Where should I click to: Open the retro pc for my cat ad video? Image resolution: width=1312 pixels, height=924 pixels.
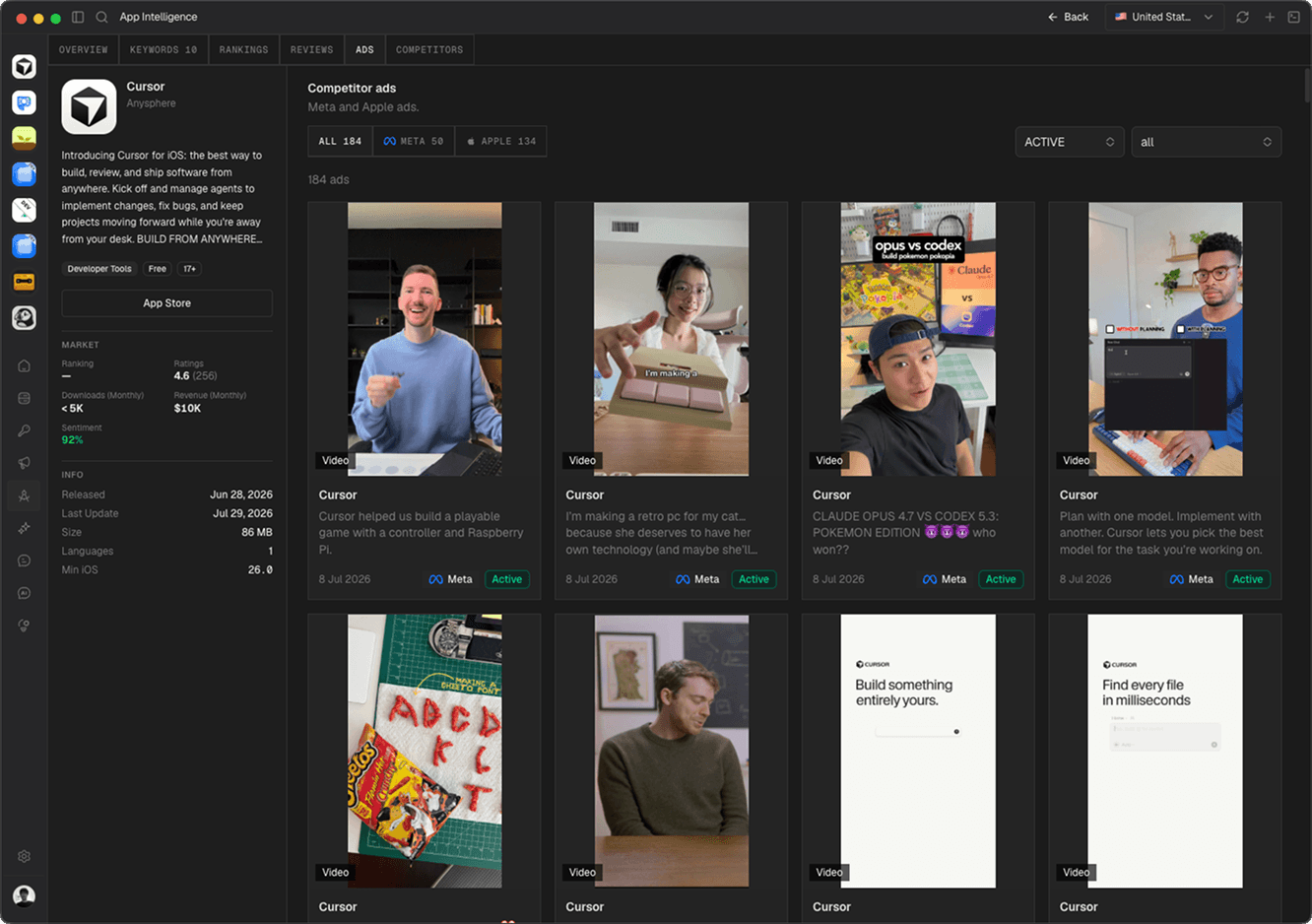(671, 339)
